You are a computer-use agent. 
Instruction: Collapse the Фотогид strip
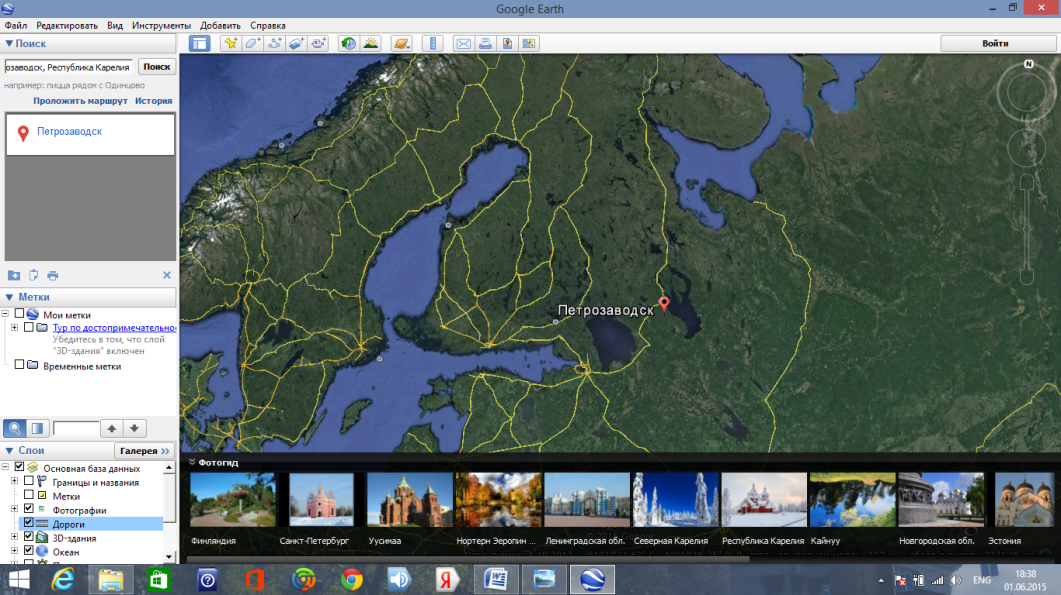point(192,462)
